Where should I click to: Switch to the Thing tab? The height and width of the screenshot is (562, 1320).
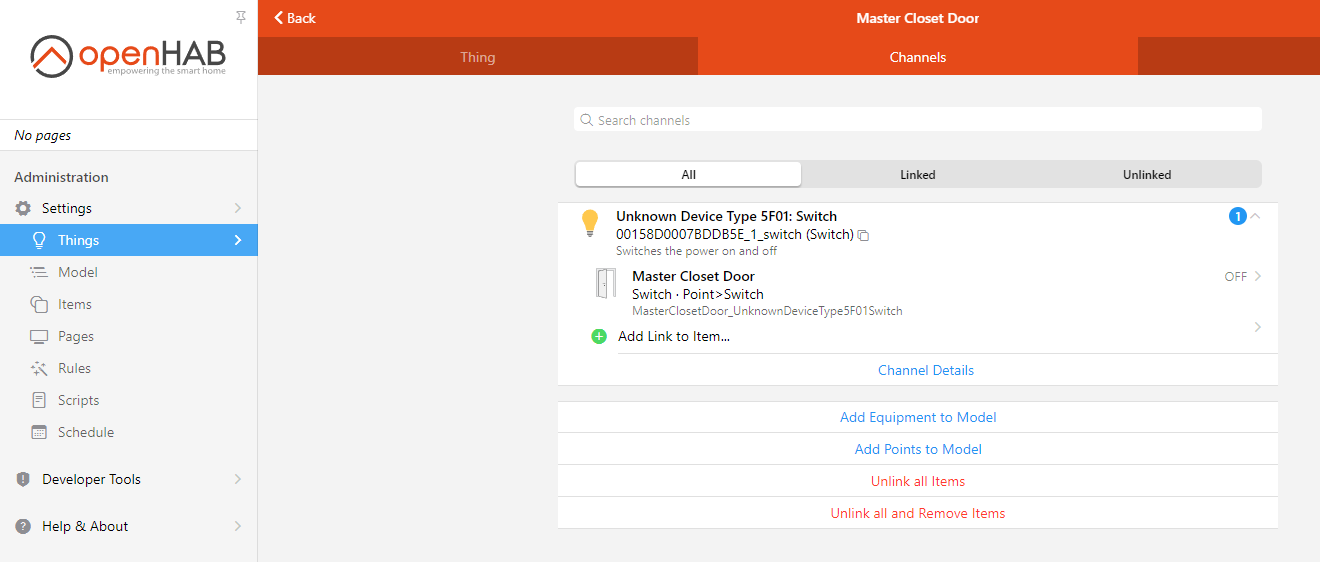(477, 57)
